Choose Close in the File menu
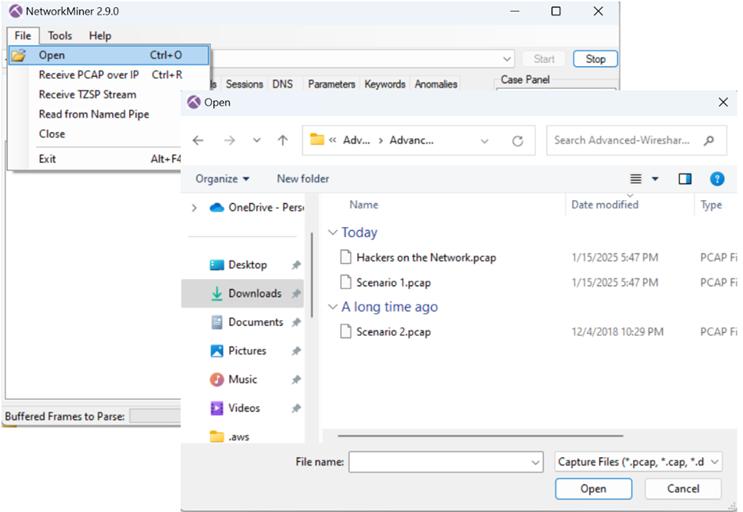 (x=95, y=134)
